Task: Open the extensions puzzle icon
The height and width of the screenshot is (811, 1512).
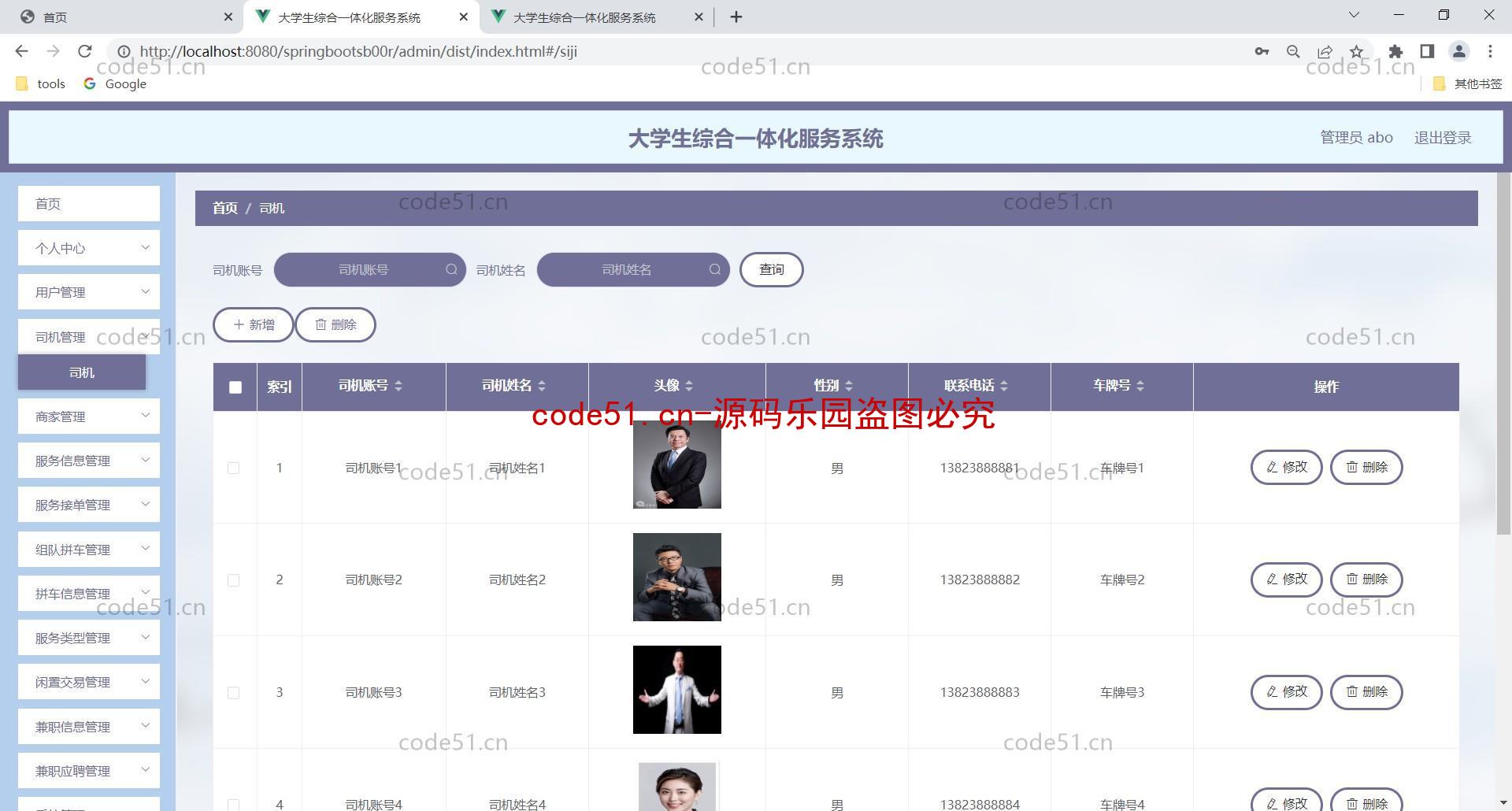Action: [1395, 51]
